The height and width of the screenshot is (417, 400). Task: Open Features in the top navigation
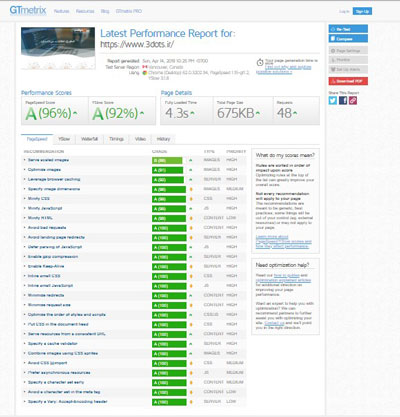[62, 11]
